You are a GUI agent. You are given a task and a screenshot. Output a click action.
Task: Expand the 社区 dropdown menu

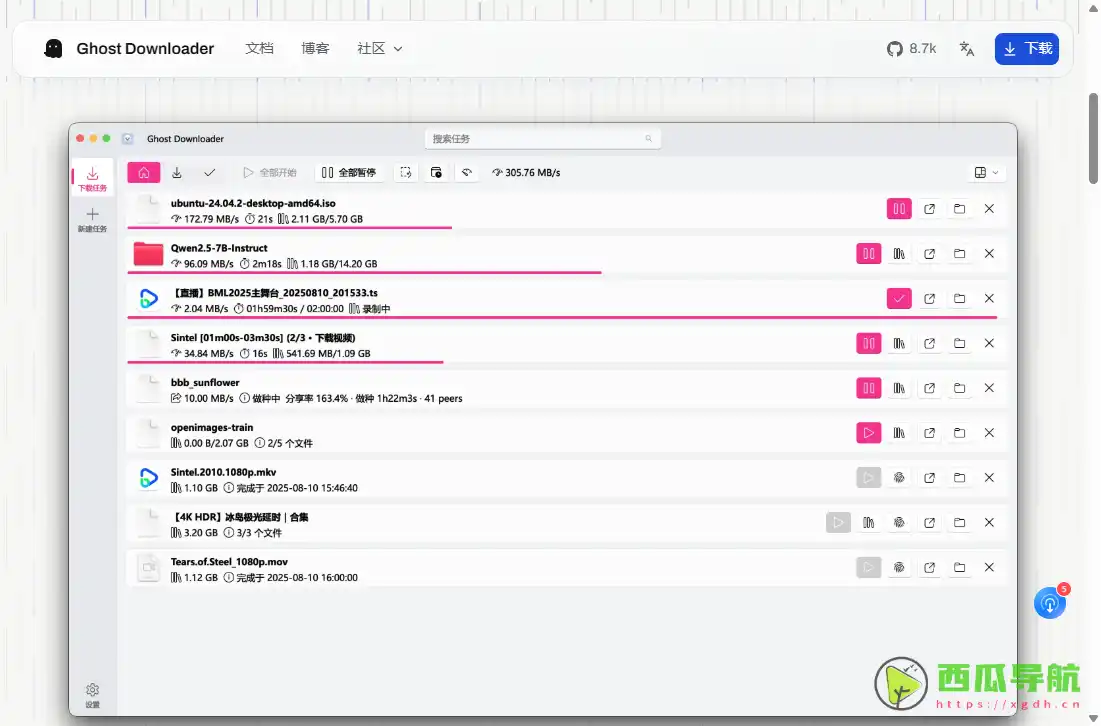pos(379,48)
